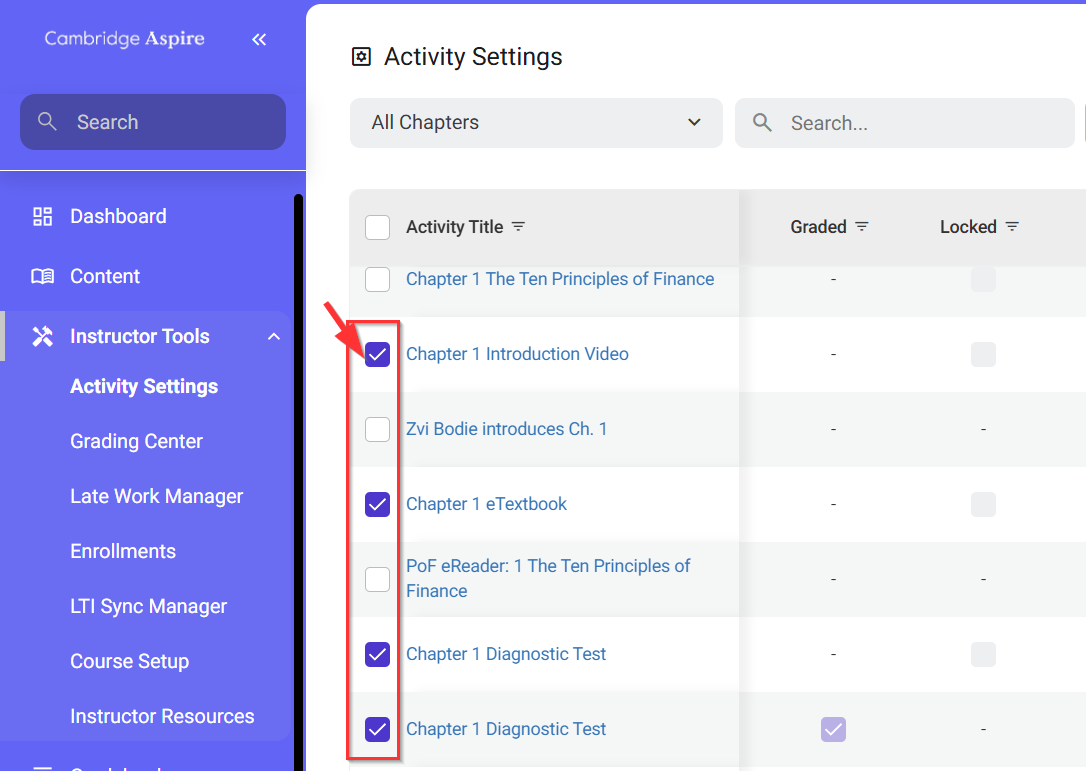Open Chapter 1 Introduction Video link

517,354
